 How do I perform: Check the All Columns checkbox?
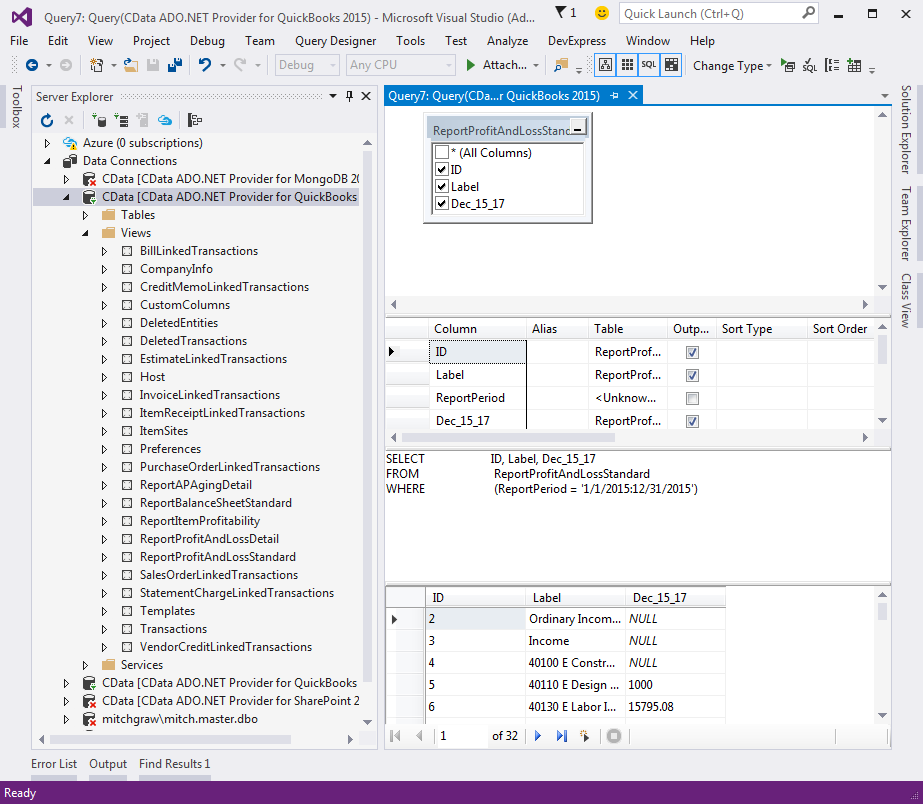point(441,152)
